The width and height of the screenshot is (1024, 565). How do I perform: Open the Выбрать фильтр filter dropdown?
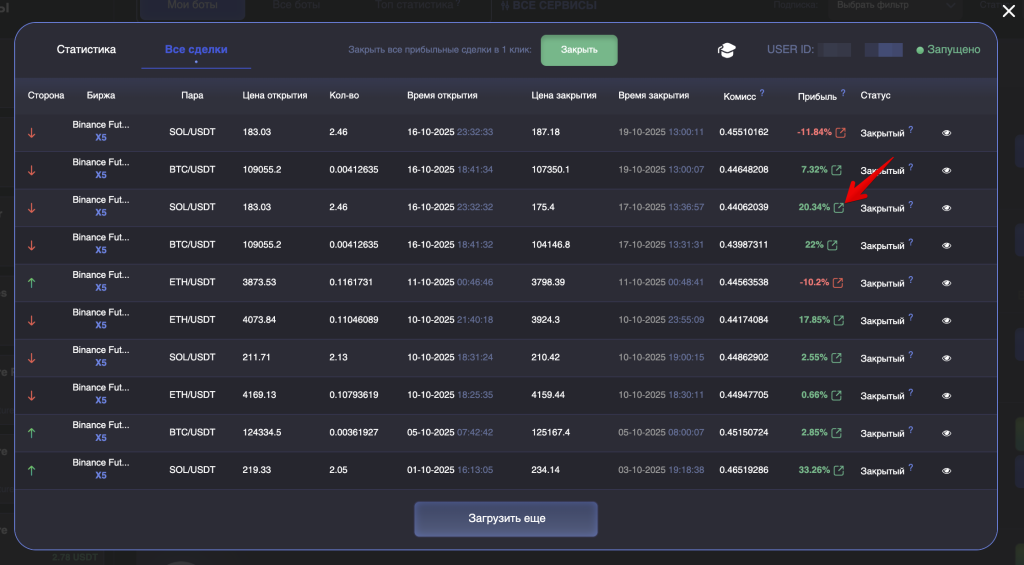tap(871, 6)
